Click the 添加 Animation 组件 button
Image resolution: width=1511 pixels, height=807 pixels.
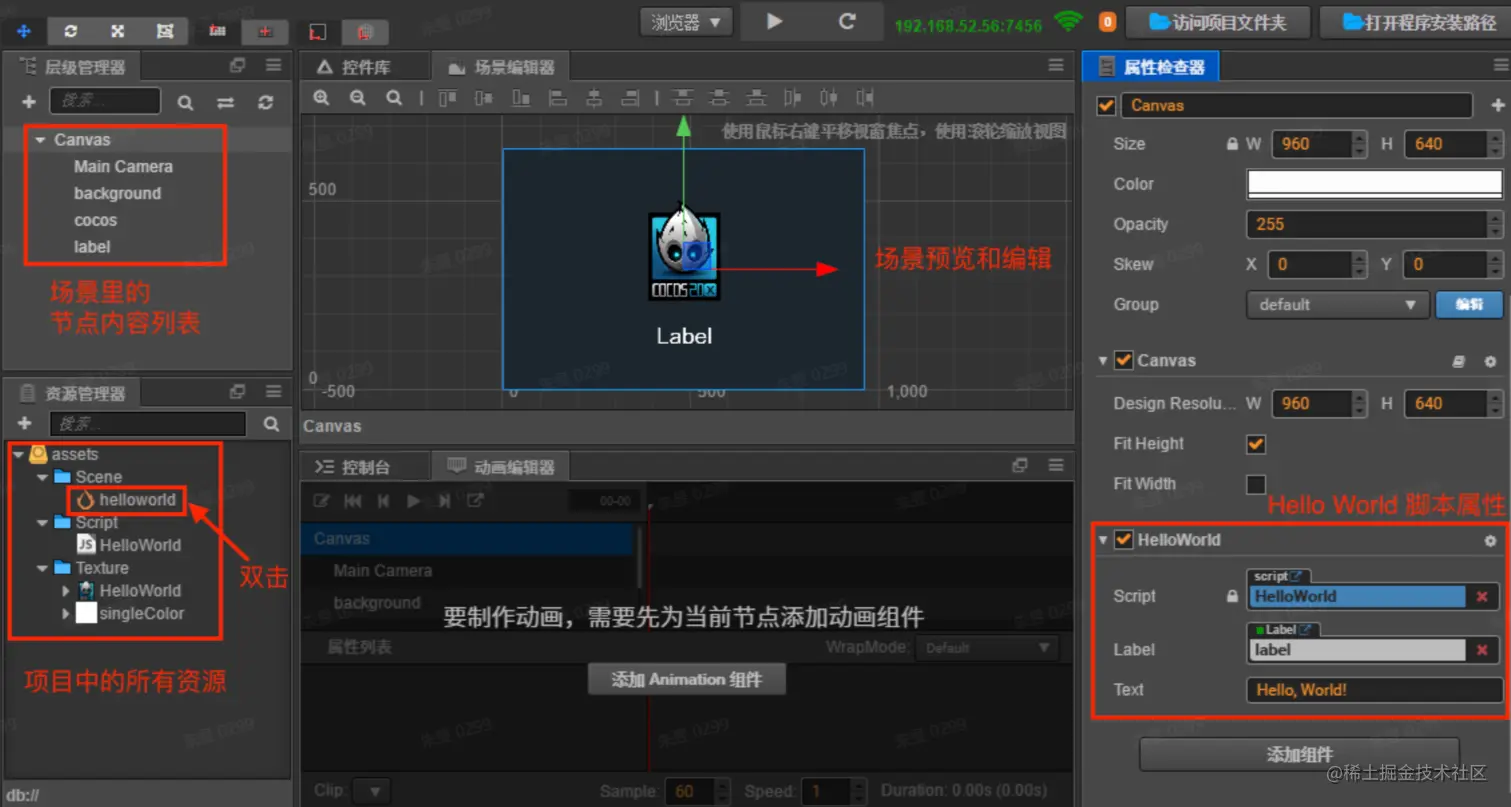(x=687, y=680)
